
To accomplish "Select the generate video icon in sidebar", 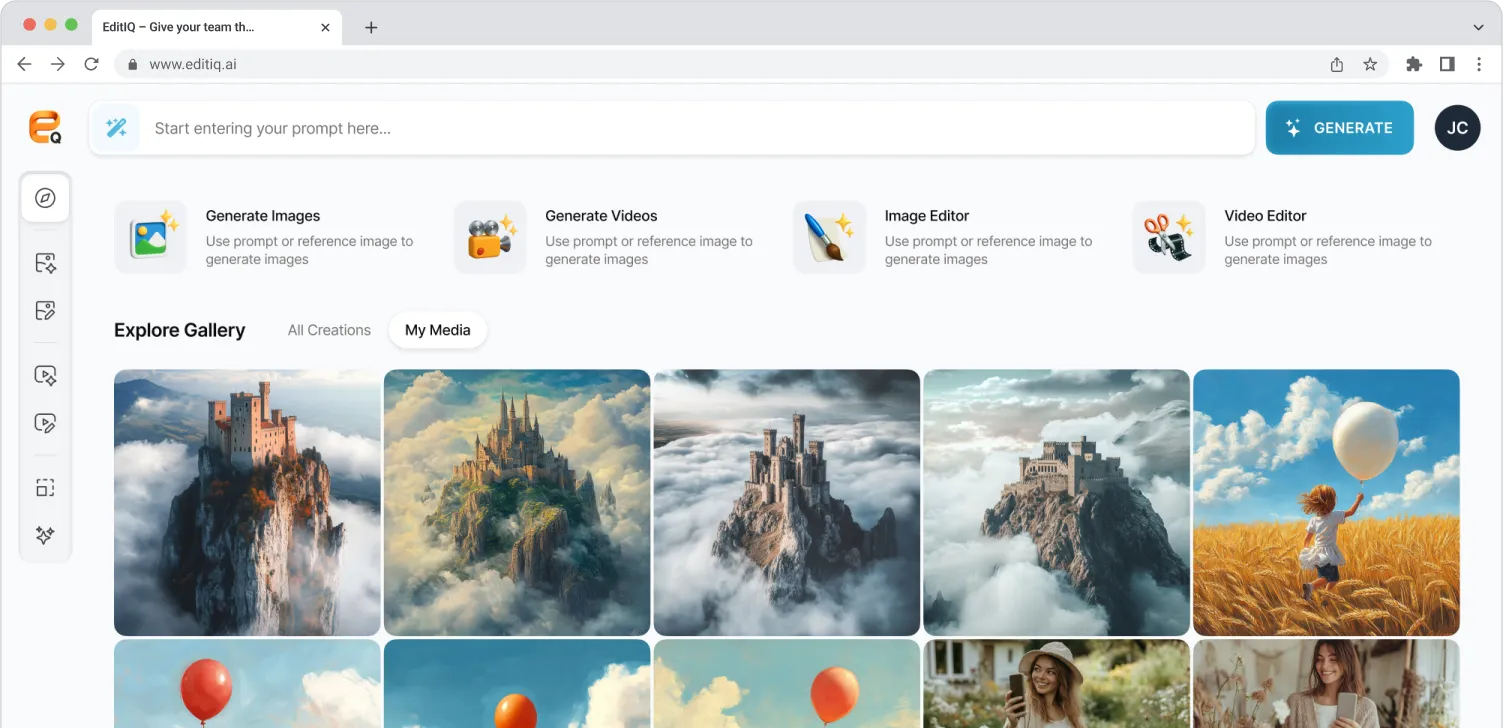I will coord(45,375).
